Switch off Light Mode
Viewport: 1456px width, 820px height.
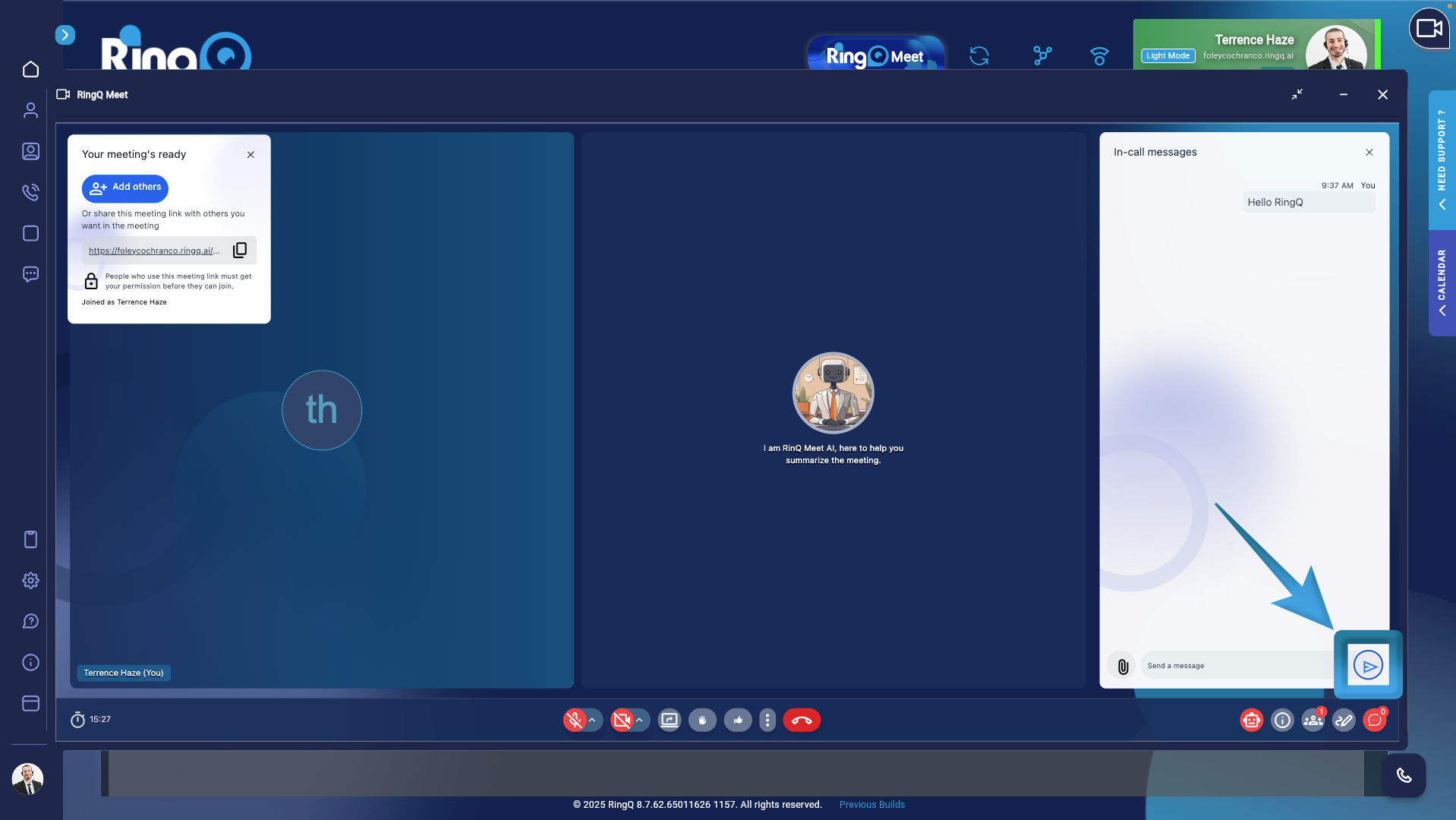pos(1167,55)
